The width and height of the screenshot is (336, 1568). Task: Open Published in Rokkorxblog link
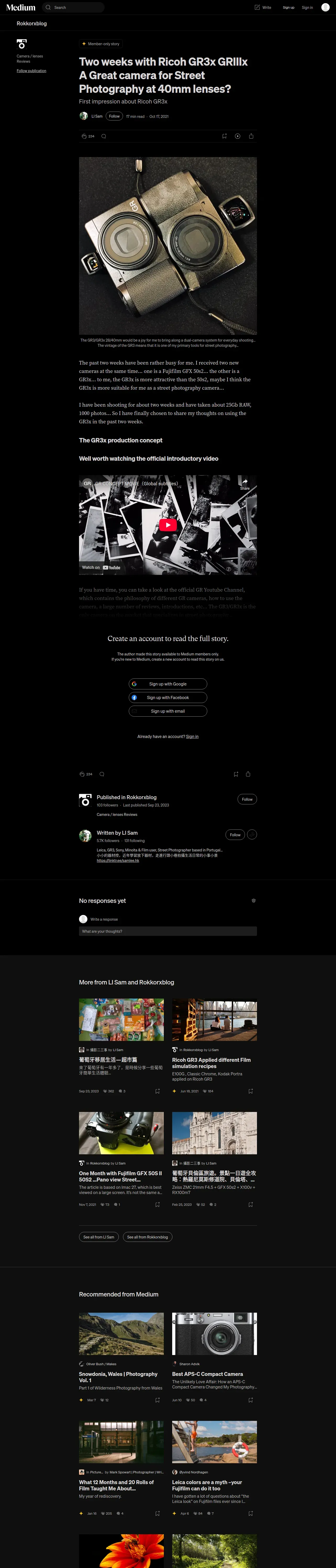(x=127, y=797)
